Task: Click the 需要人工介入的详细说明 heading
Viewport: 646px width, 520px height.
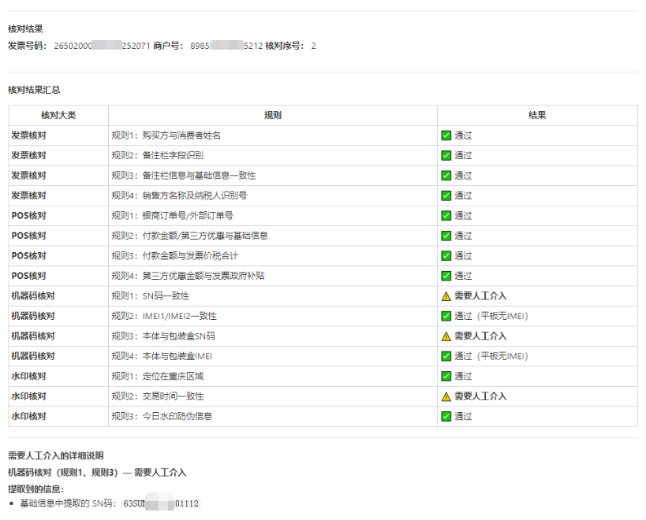Action: tap(55, 455)
